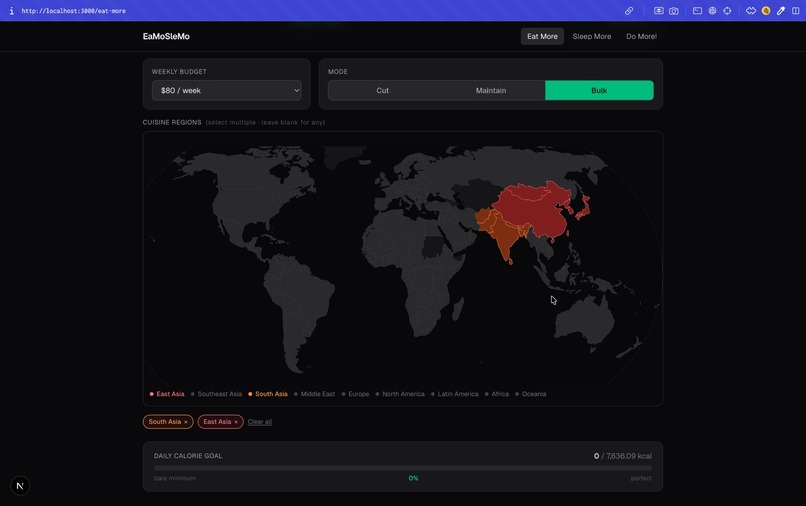Viewport: 806px width, 506px height.
Task: Select the Cut mode
Action: (382, 91)
